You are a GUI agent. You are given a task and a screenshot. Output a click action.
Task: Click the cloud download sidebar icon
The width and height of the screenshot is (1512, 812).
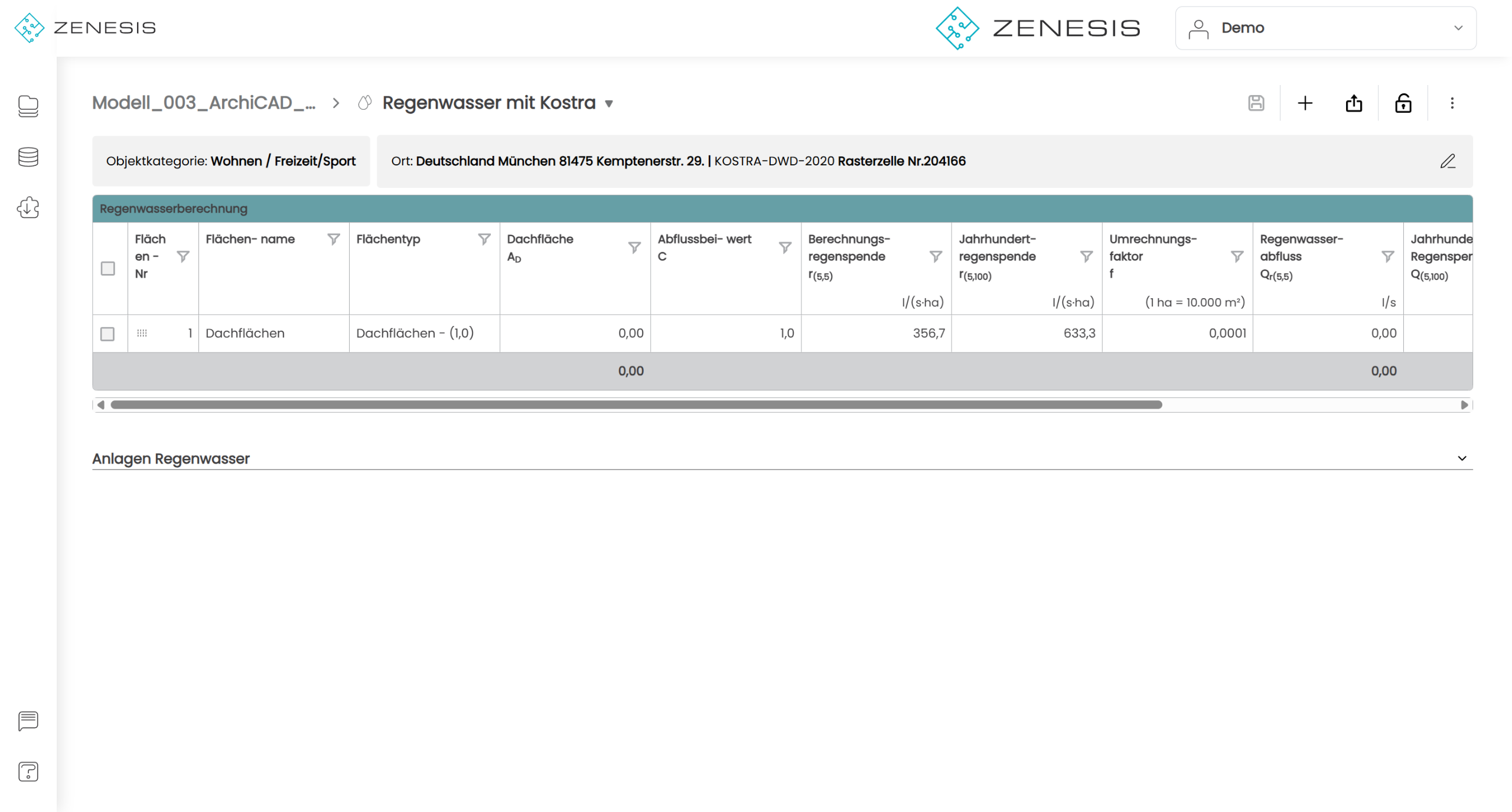28,207
